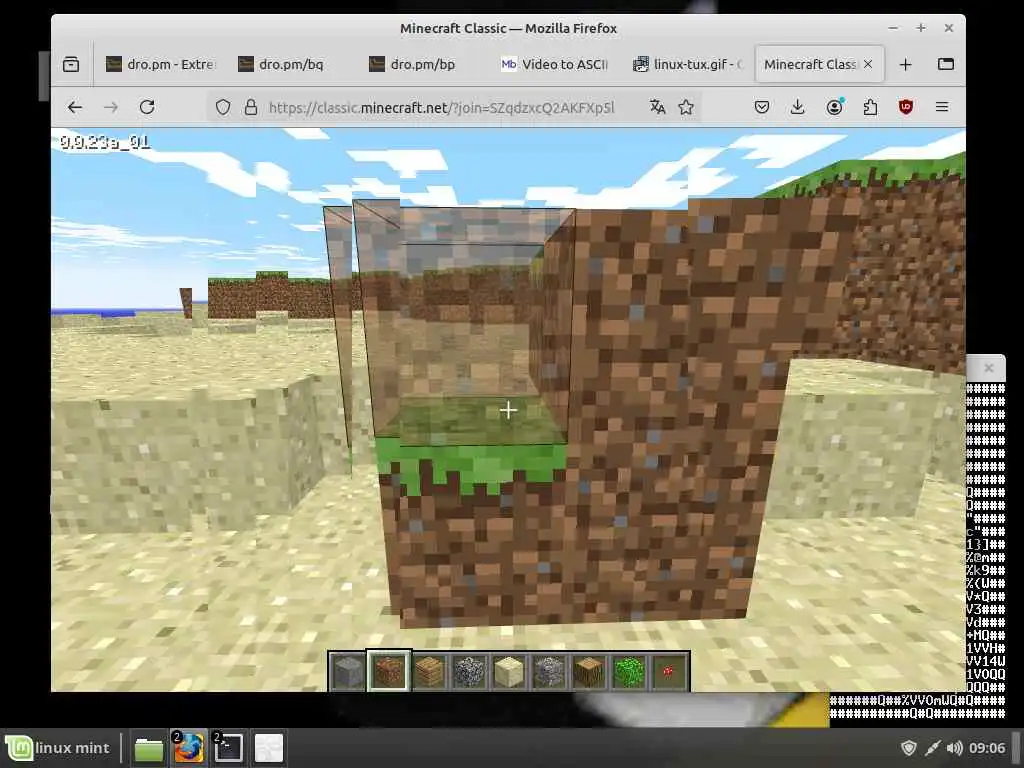Close the Minecraft Classic tab
Screen dimensions: 1024x768
coord(868,64)
